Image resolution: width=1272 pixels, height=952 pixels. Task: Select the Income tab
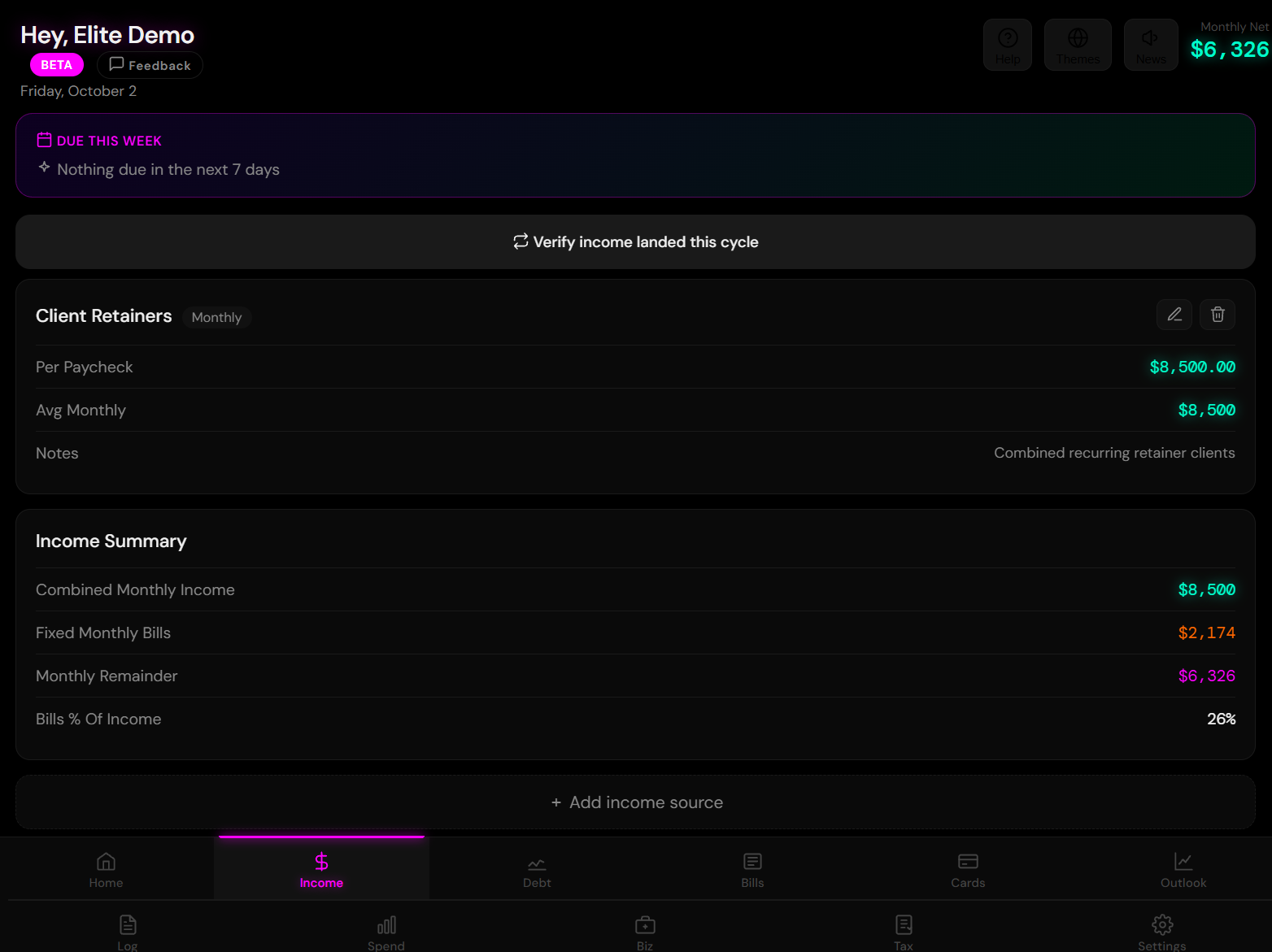[x=321, y=870]
